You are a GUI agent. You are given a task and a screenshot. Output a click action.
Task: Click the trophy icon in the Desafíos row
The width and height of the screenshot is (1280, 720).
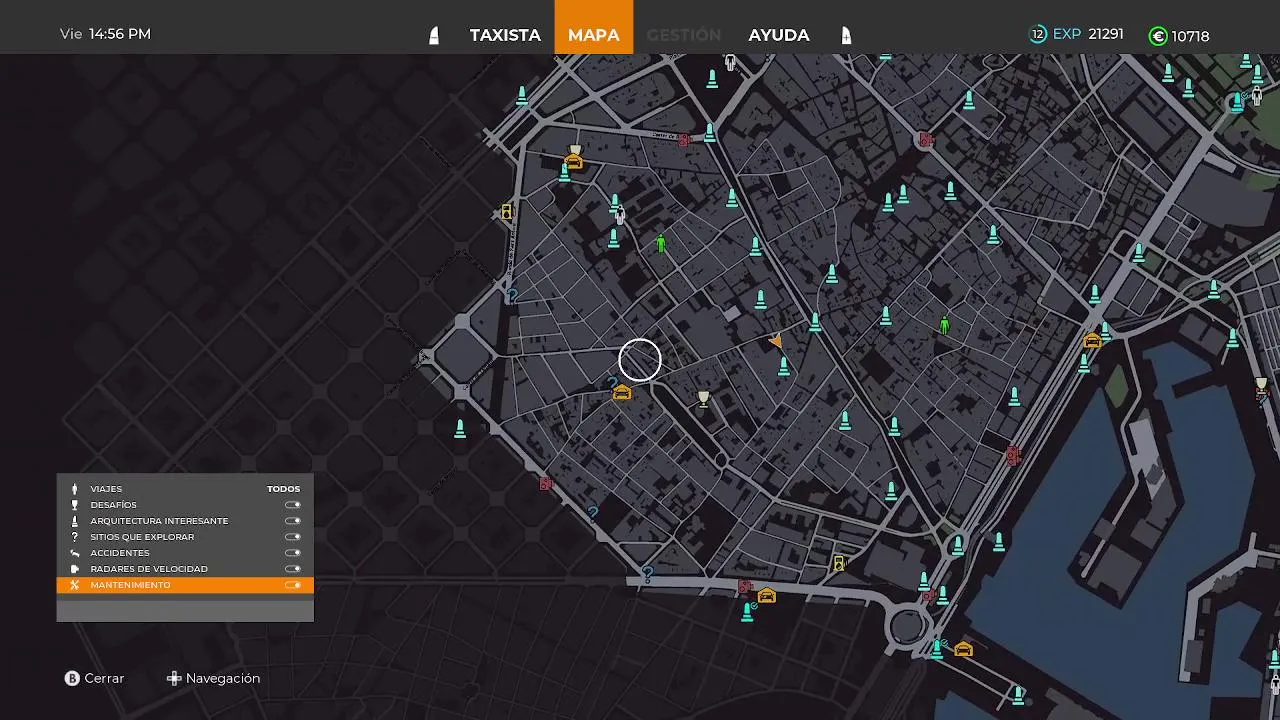pyautogui.click(x=74, y=505)
